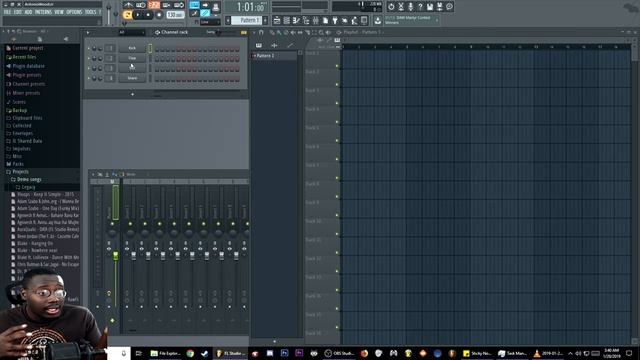Open the ADD menu
640x360 pixels.
tap(28, 12)
